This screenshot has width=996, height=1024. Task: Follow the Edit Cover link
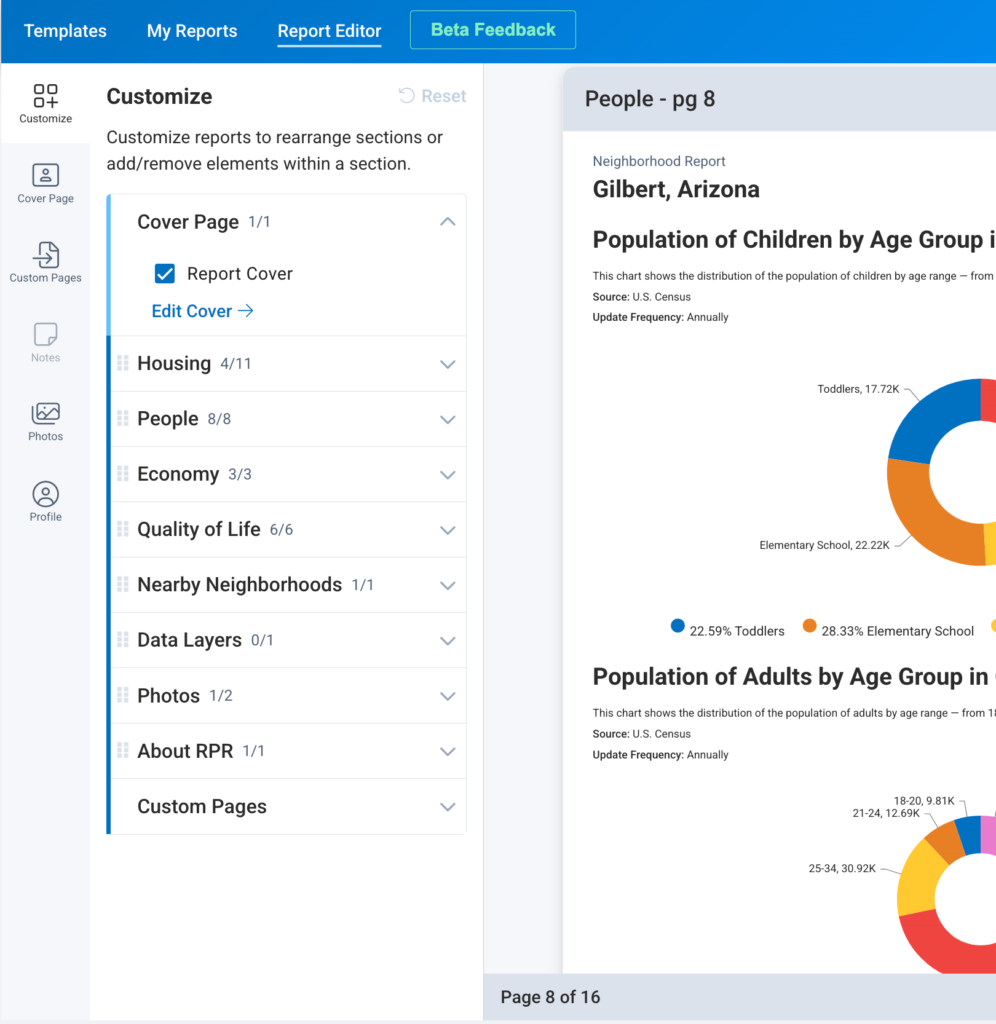coord(202,311)
